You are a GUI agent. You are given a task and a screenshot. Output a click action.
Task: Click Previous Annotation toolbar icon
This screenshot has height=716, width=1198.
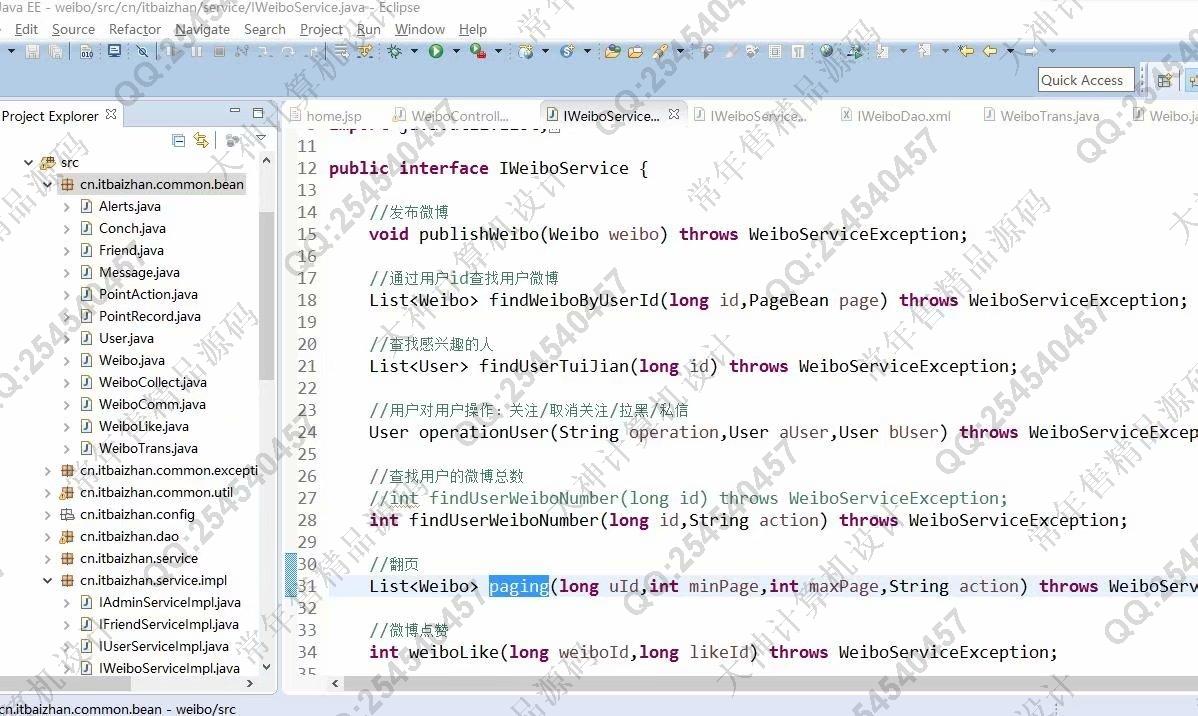(924, 51)
